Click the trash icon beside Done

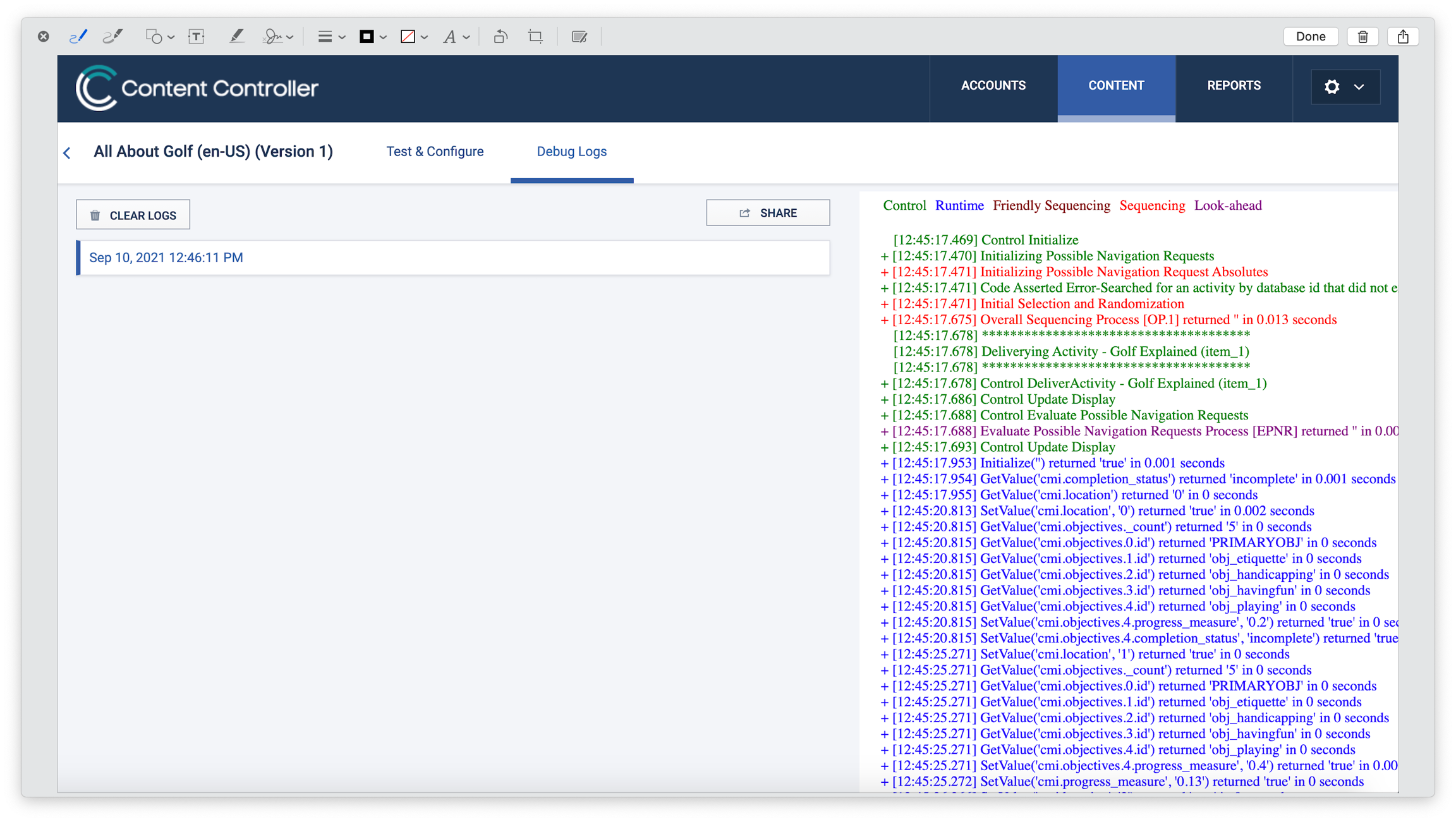click(x=1363, y=37)
